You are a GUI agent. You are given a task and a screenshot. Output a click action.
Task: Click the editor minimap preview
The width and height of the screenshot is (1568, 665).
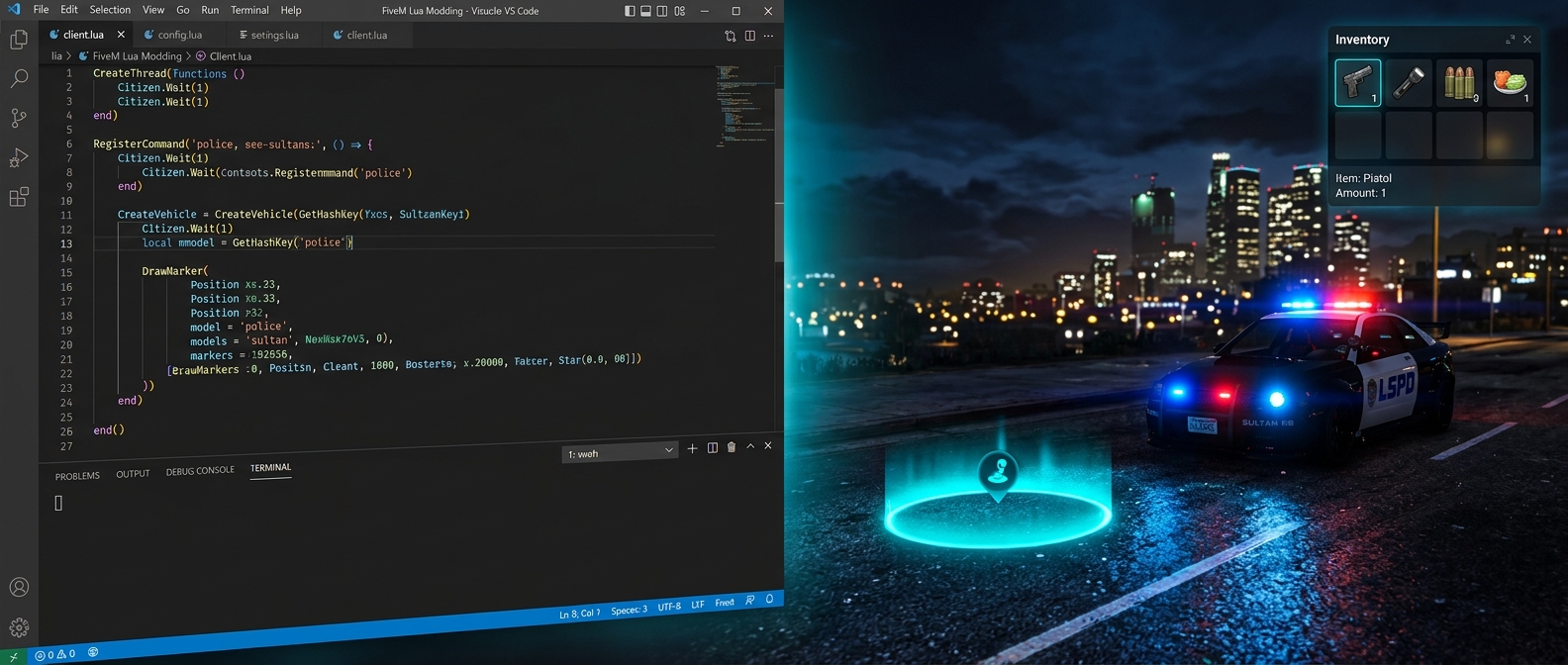[743, 107]
